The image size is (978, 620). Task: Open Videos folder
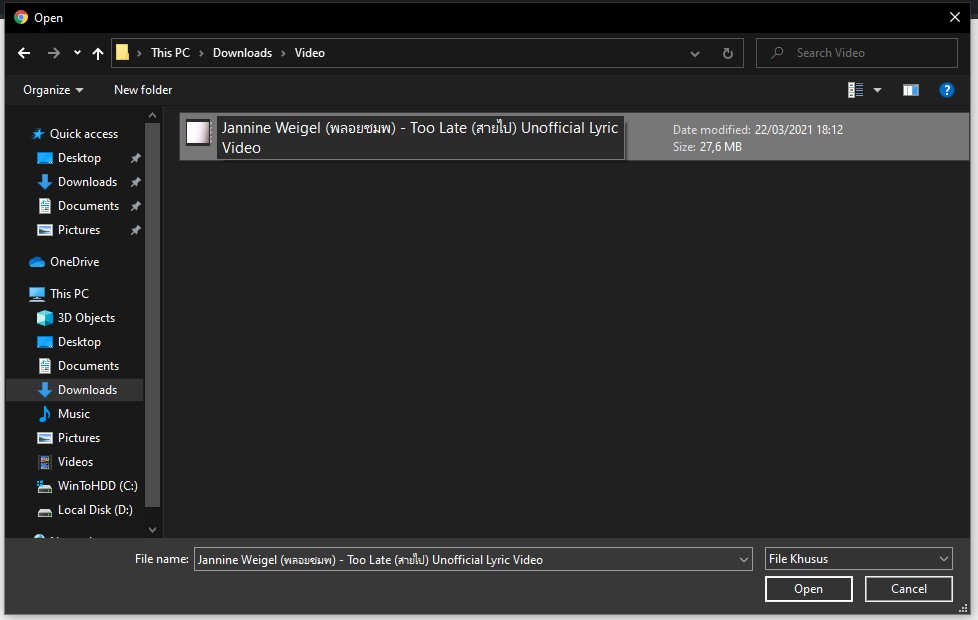tap(65, 462)
